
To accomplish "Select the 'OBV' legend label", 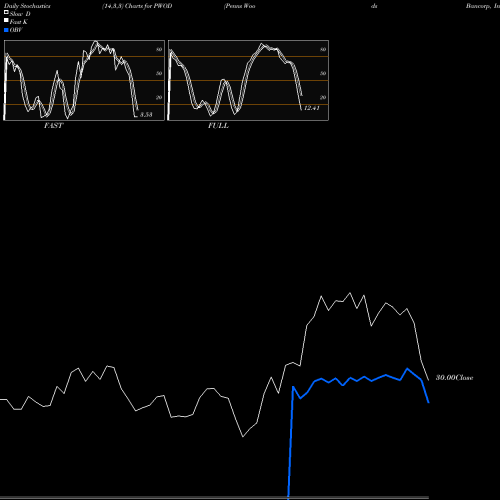I will pyautogui.click(x=16, y=30).
